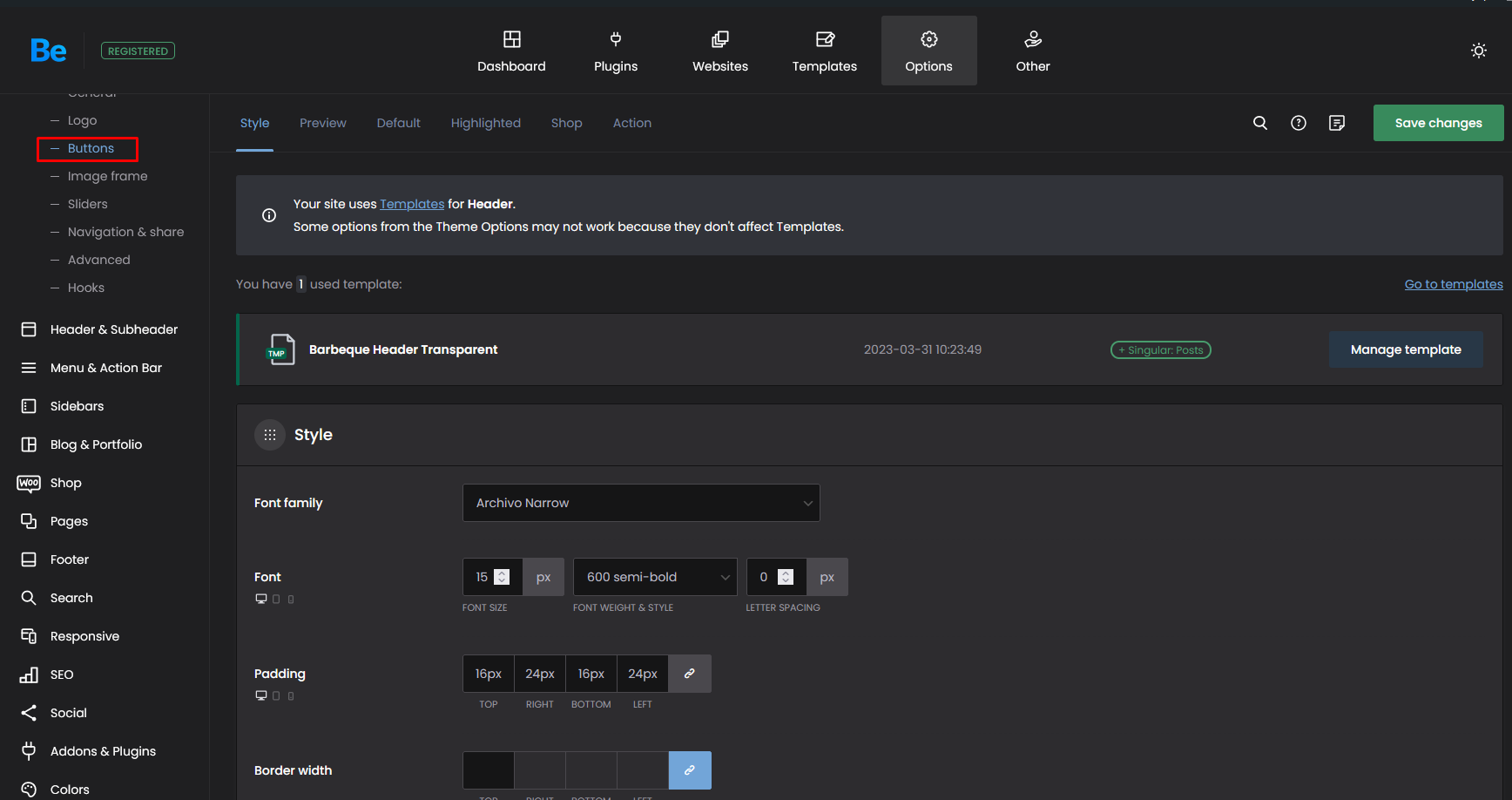Switch to the Style tab
The image size is (1512, 800).
point(254,123)
